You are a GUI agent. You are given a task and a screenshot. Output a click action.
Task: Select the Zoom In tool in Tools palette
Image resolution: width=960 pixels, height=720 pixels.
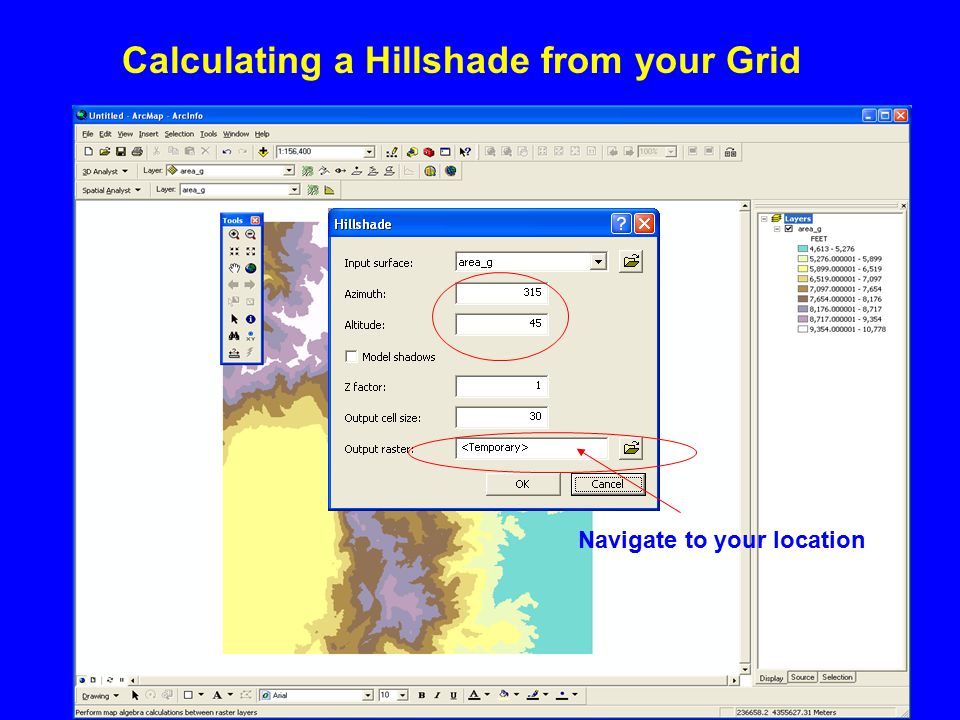234,234
